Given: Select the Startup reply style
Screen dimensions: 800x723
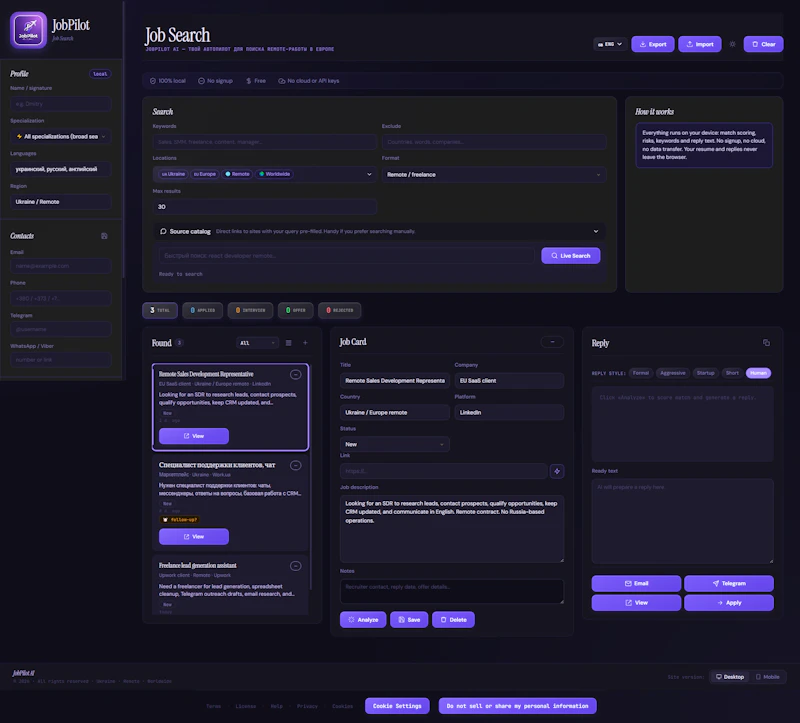Looking at the screenshot, I should 706,373.
